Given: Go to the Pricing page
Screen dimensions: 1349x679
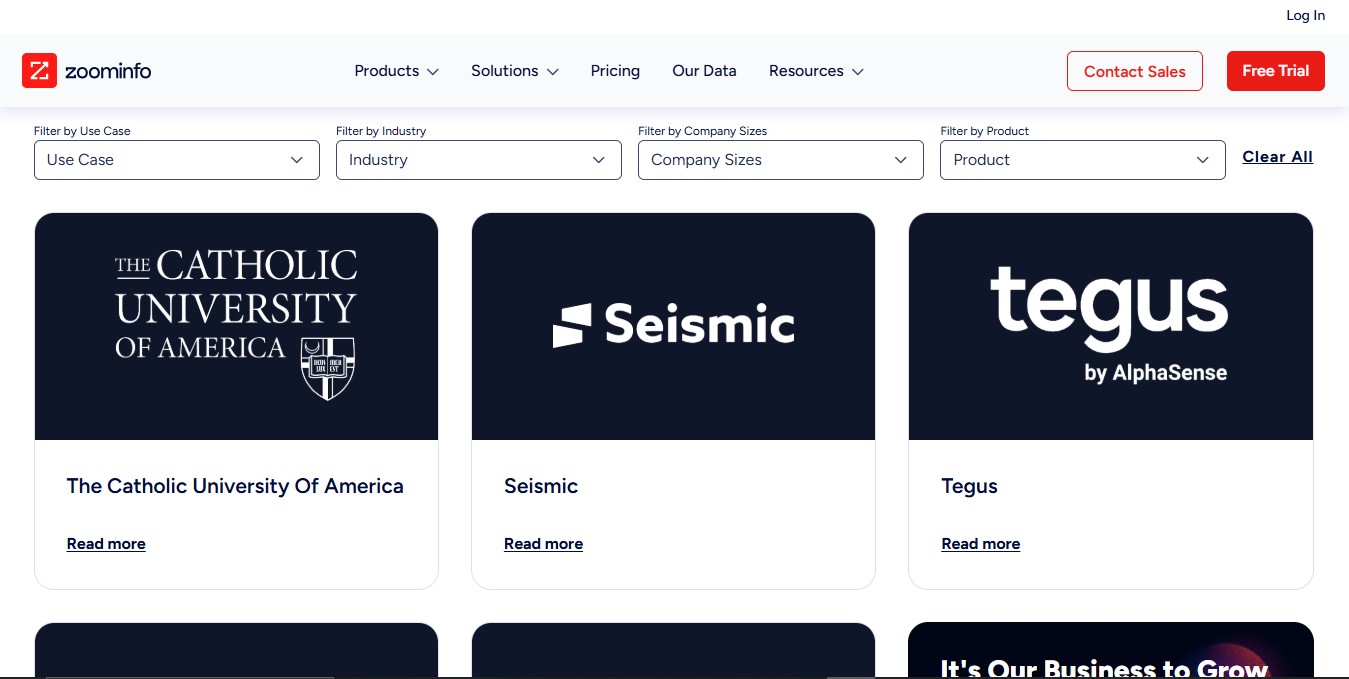Looking at the screenshot, I should coord(615,71).
